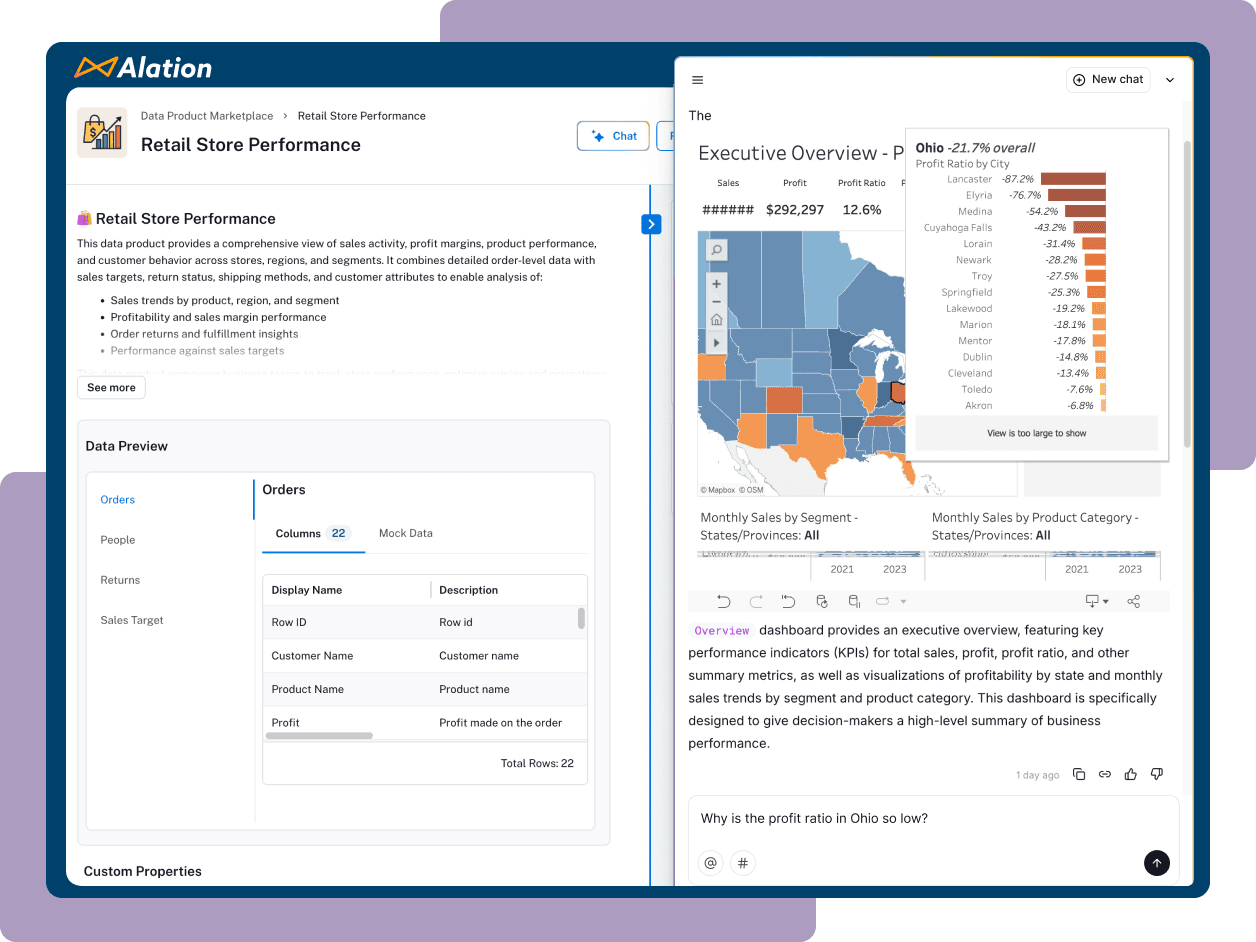
Task: Give thumbs down to the assistant's answer
Action: point(1156,774)
